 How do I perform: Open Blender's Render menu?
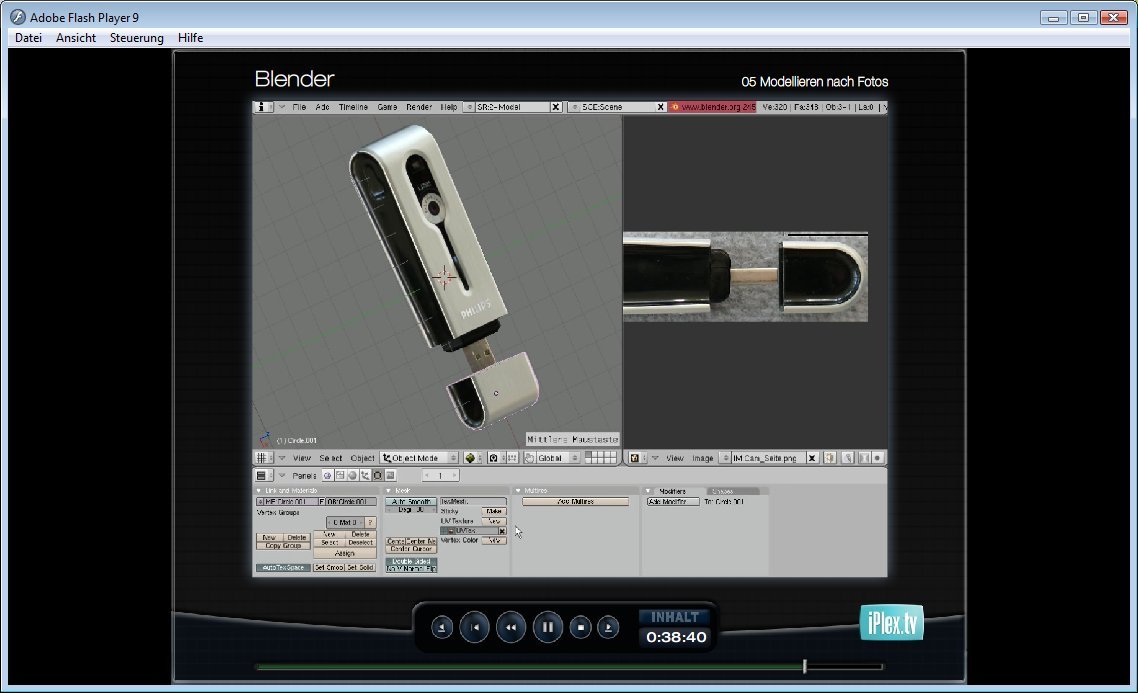click(419, 107)
